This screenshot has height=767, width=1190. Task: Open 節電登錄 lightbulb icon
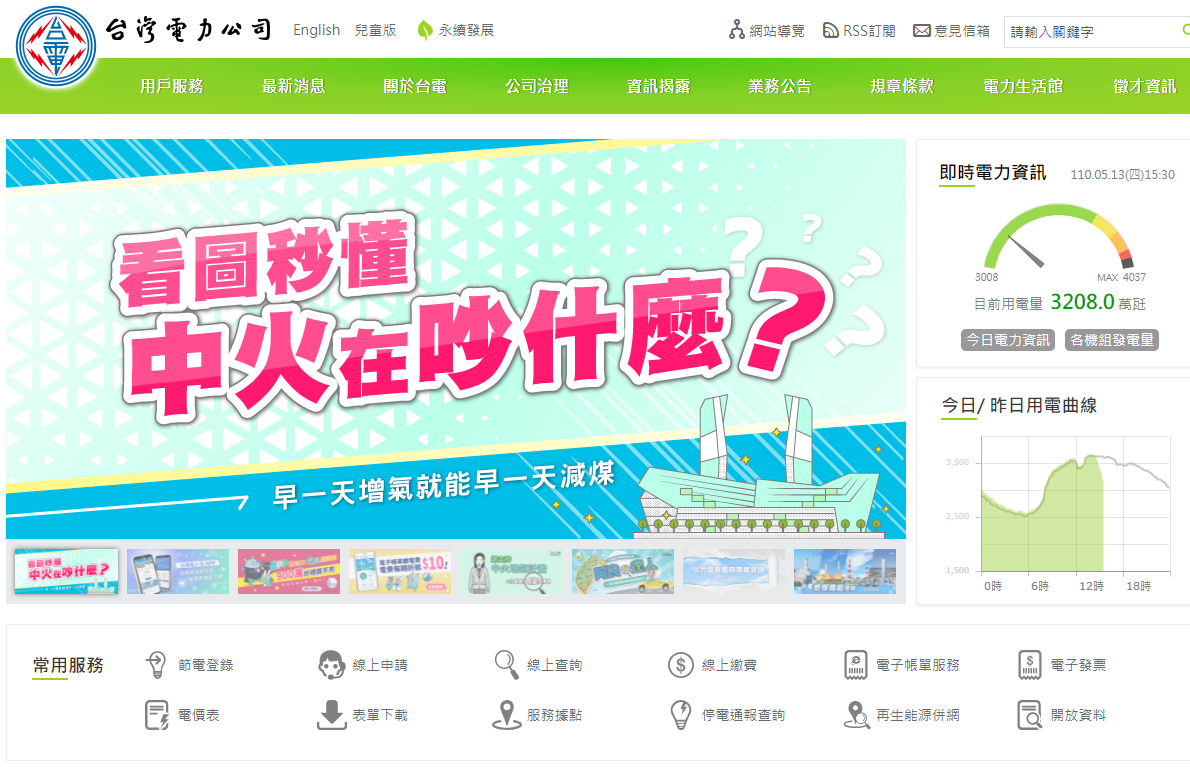click(x=156, y=665)
